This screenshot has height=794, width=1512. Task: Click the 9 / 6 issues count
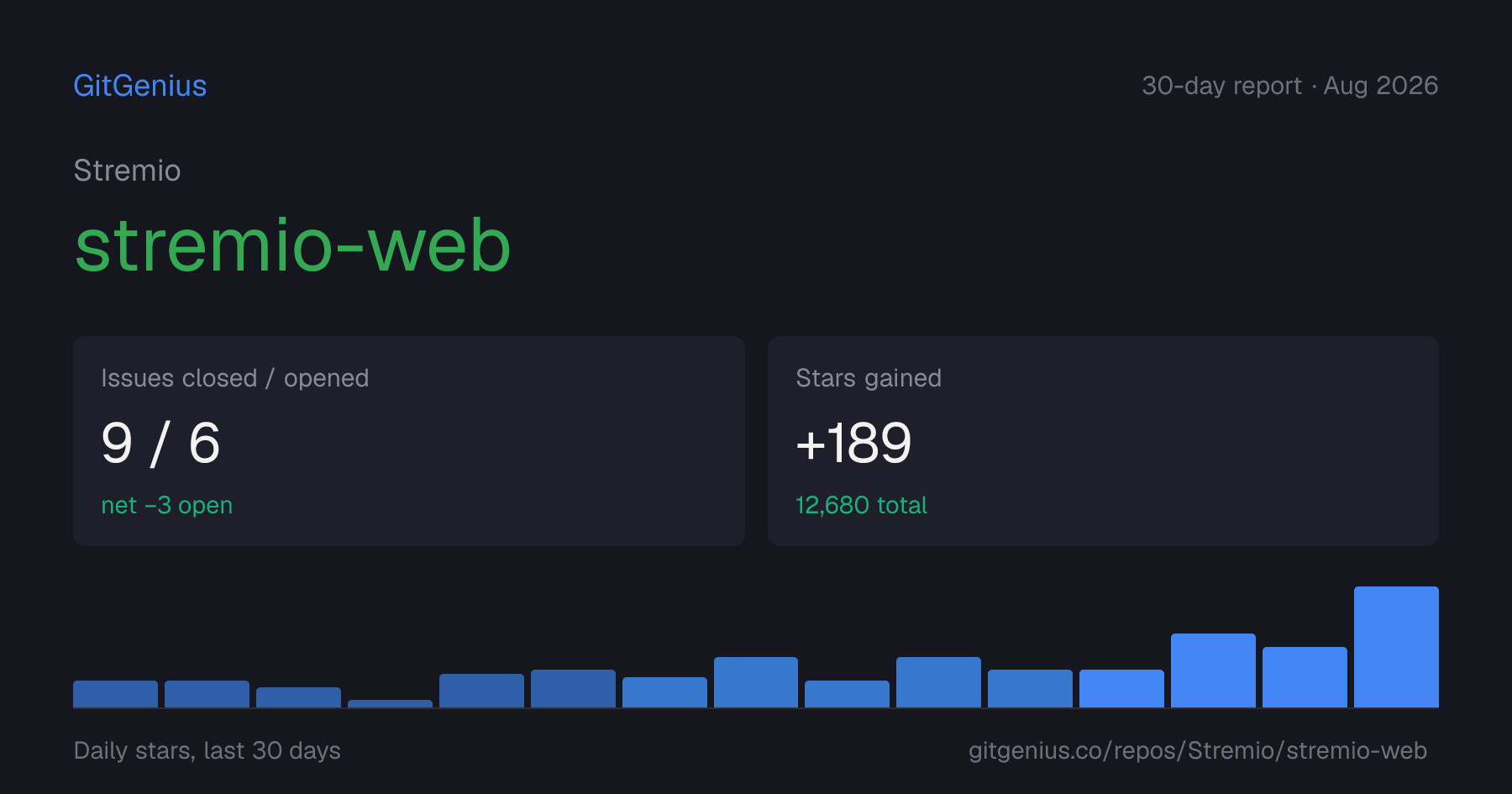pos(160,444)
